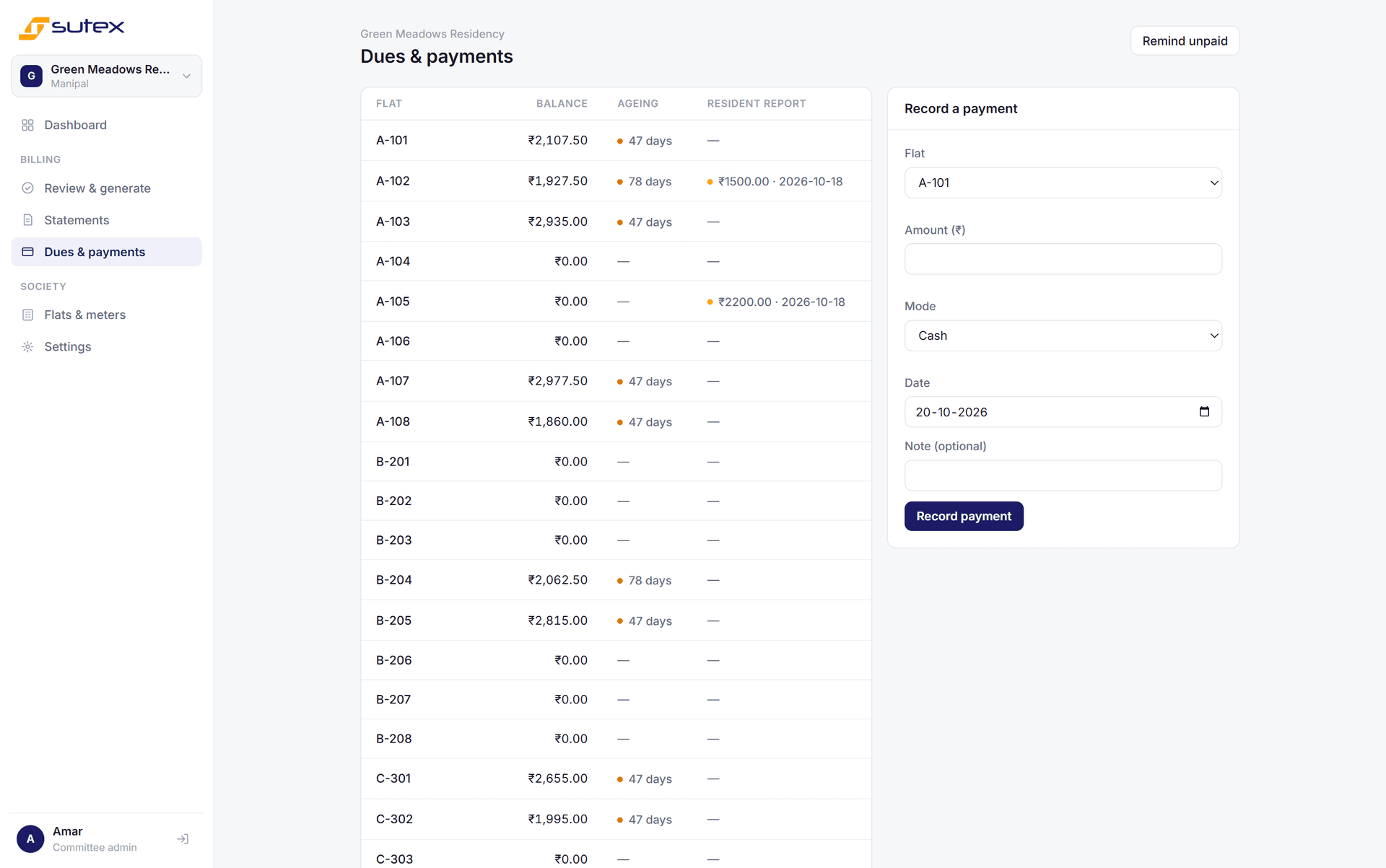
Task: Open the calendar picker icon in Date field
Action: 1204,411
